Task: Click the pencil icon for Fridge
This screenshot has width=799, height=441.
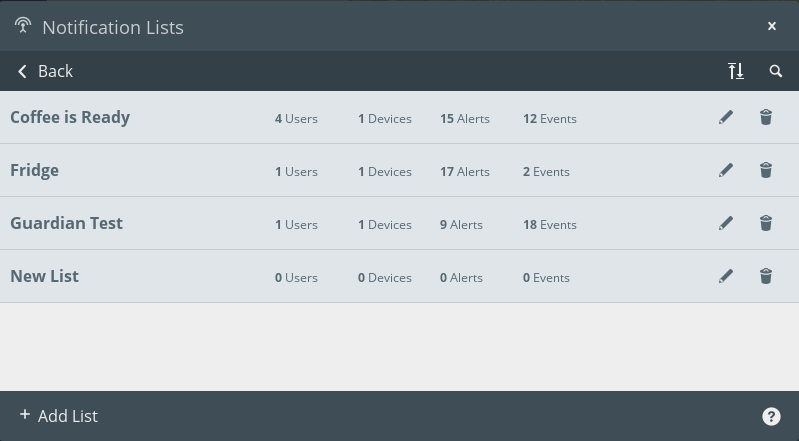Action: 726,170
